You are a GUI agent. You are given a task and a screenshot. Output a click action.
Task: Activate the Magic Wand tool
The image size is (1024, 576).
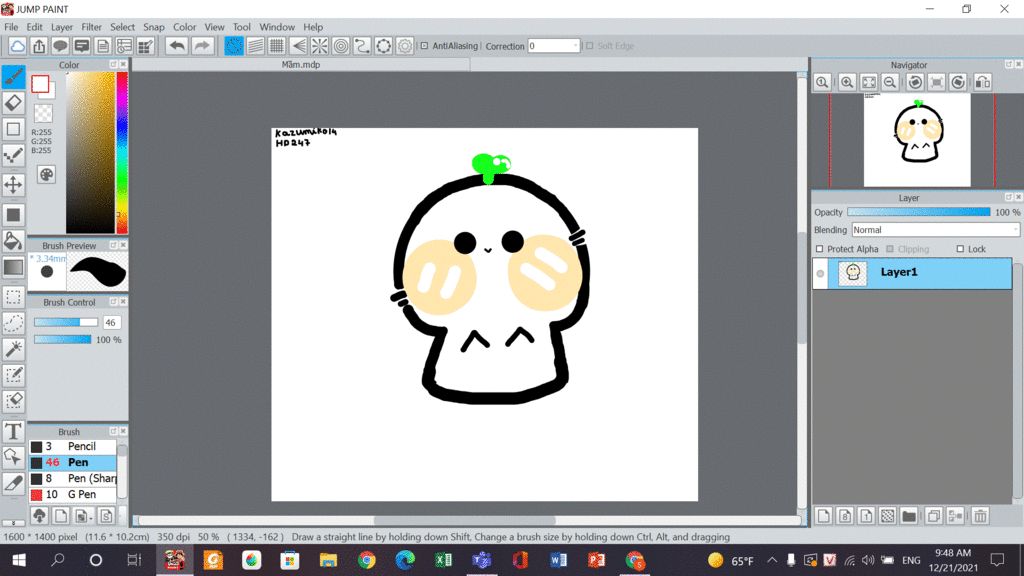[13, 349]
